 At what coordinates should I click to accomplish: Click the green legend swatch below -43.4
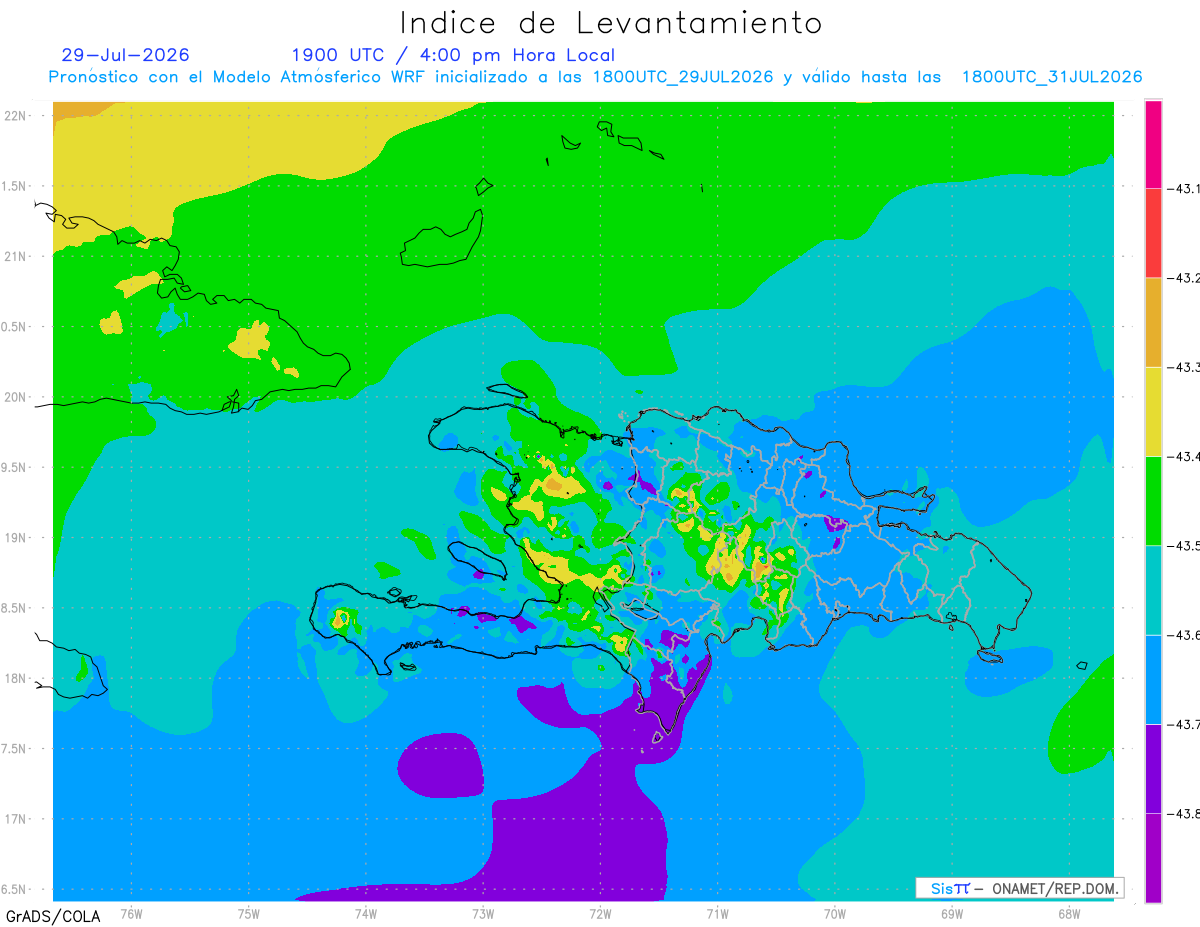pyautogui.click(x=1153, y=500)
